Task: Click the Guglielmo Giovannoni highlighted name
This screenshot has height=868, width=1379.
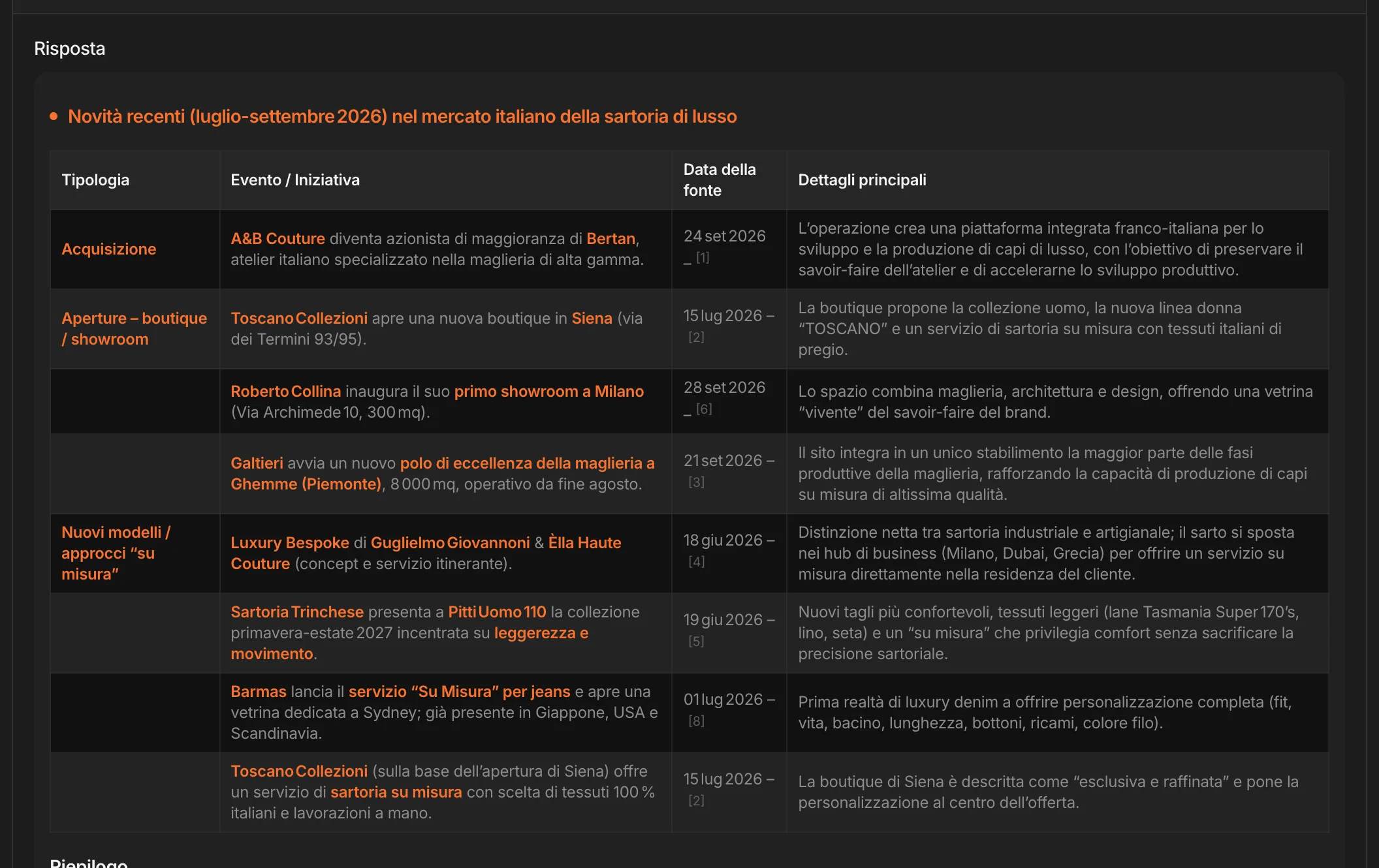Action: pyautogui.click(x=450, y=543)
